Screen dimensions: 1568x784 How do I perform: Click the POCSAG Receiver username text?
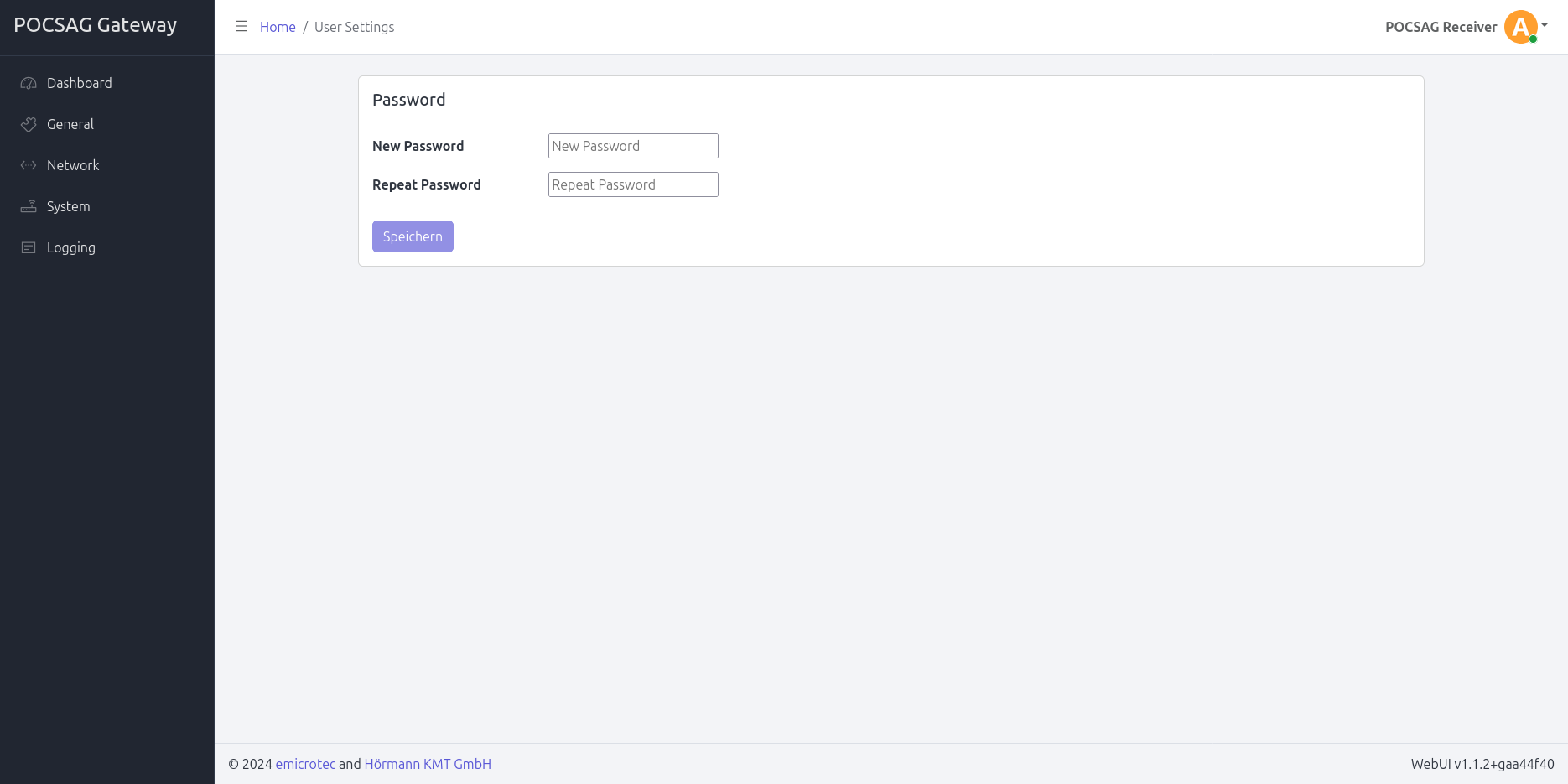(x=1441, y=27)
